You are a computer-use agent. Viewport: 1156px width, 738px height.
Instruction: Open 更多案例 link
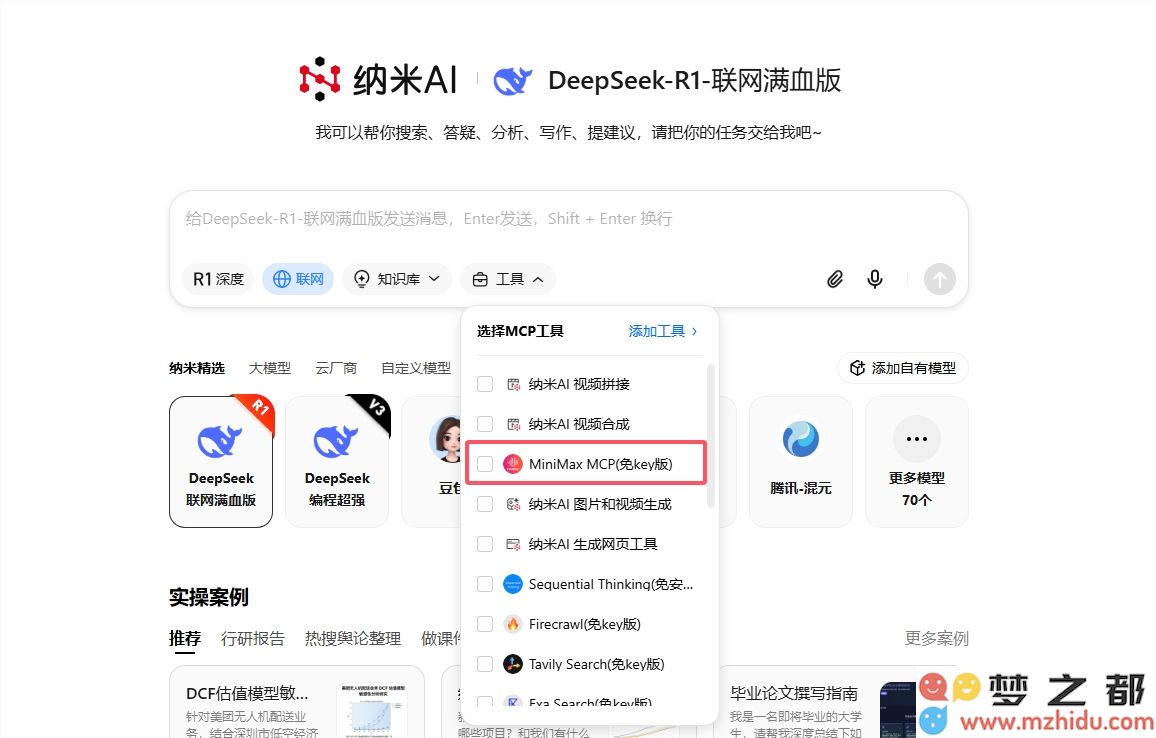coord(936,638)
